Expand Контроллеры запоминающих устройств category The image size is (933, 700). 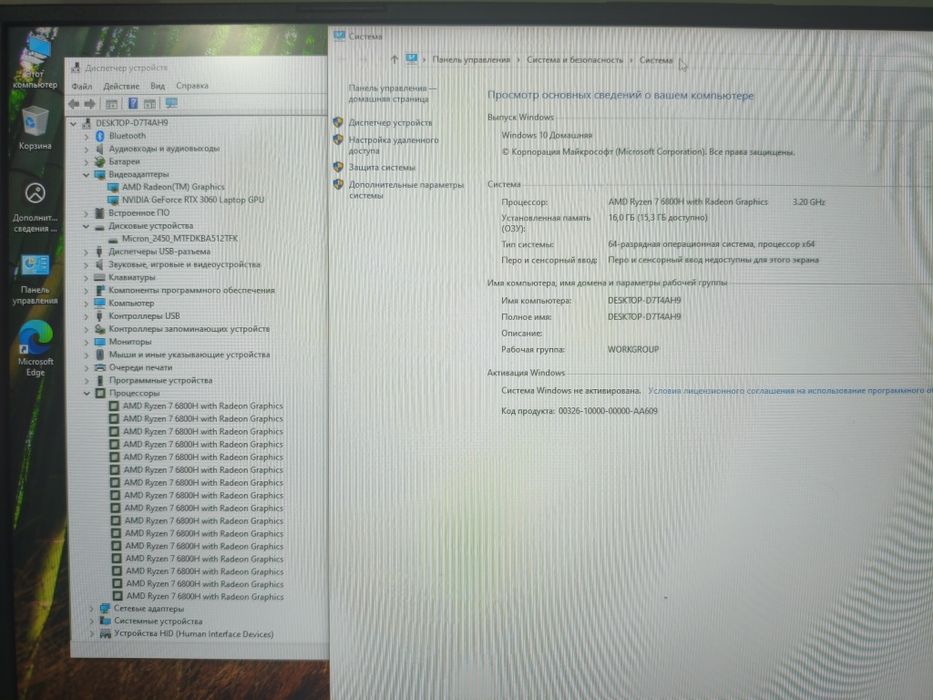click(x=86, y=329)
